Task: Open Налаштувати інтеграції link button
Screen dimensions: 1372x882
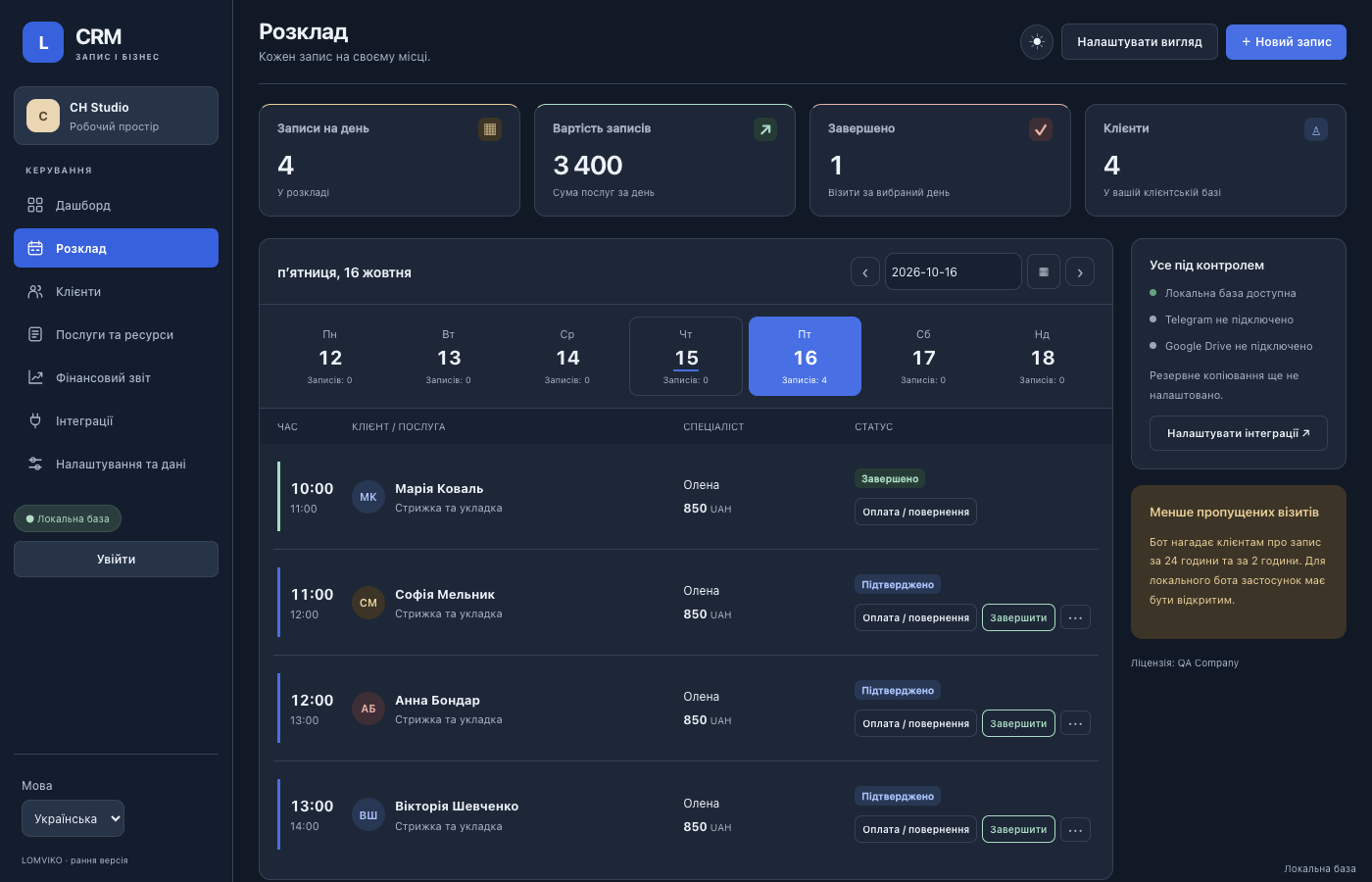Action: [x=1239, y=433]
